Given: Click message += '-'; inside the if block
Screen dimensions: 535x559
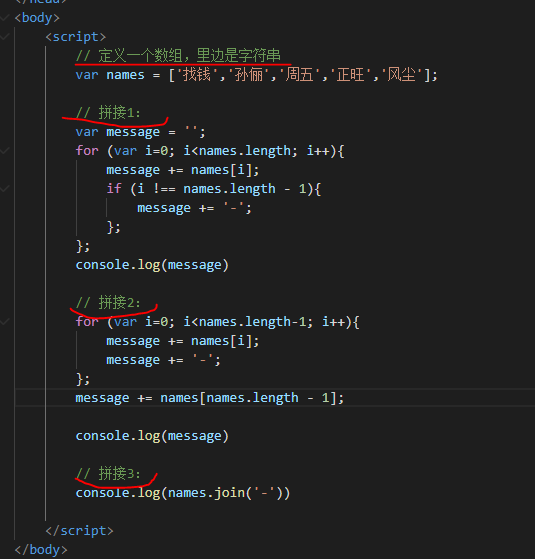Looking at the screenshot, I should (x=194, y=208).
